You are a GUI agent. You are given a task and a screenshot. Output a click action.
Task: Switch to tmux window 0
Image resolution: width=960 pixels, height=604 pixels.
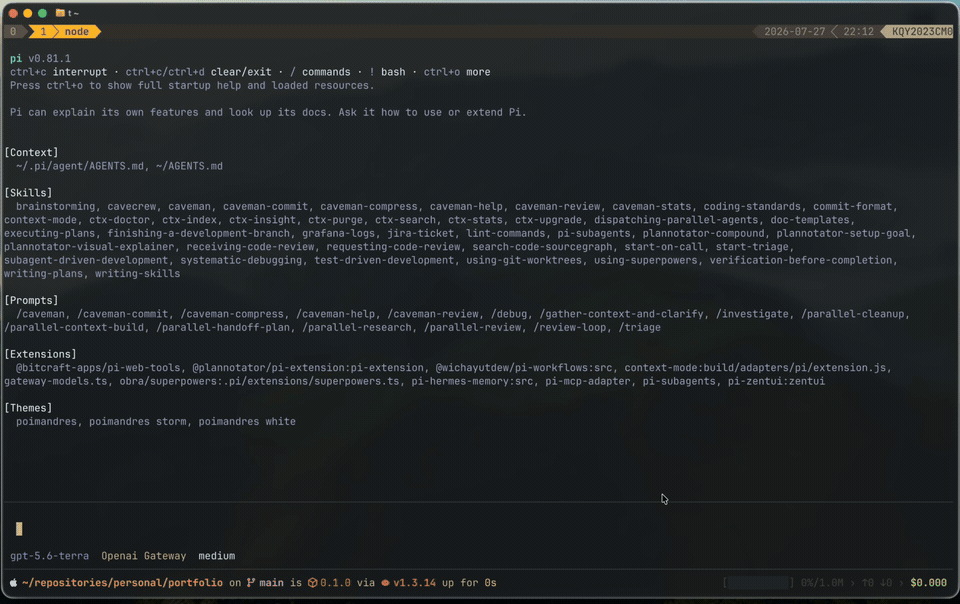pyautogui.click(x=13, y=31)
